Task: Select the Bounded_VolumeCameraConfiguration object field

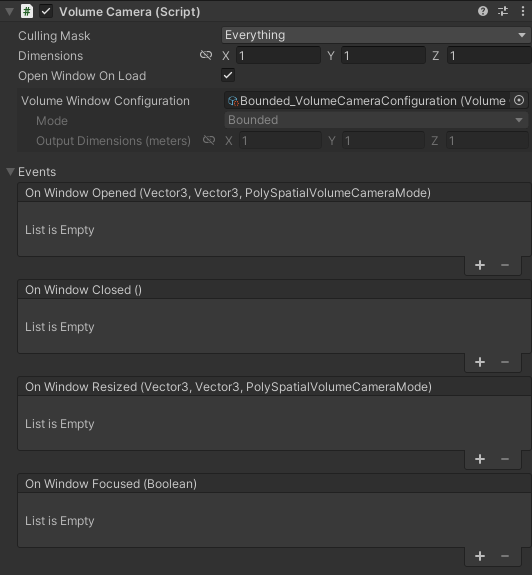Action: pyautogui.click(x=367, y=100)
